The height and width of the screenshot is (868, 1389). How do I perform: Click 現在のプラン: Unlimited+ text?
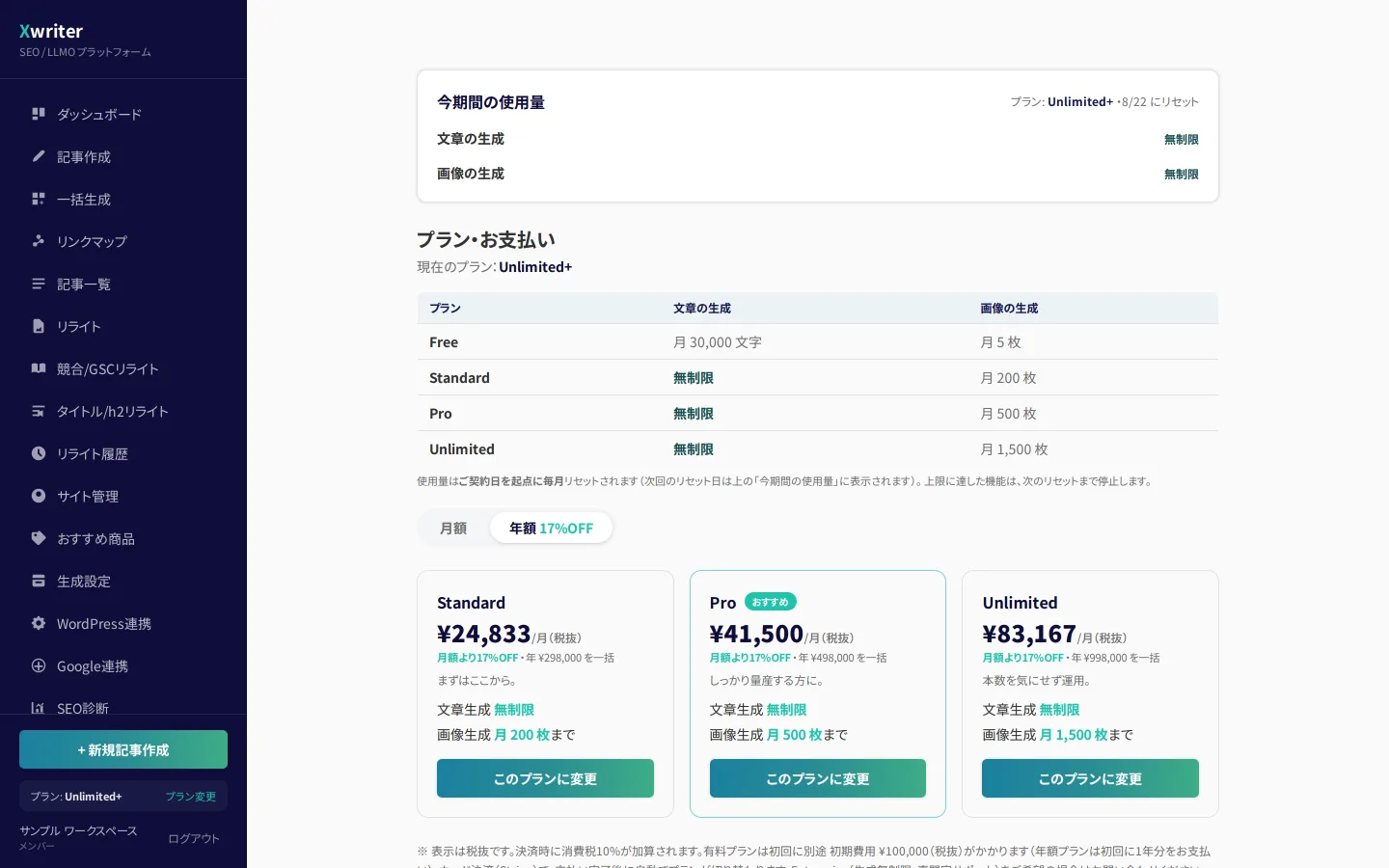494,267
